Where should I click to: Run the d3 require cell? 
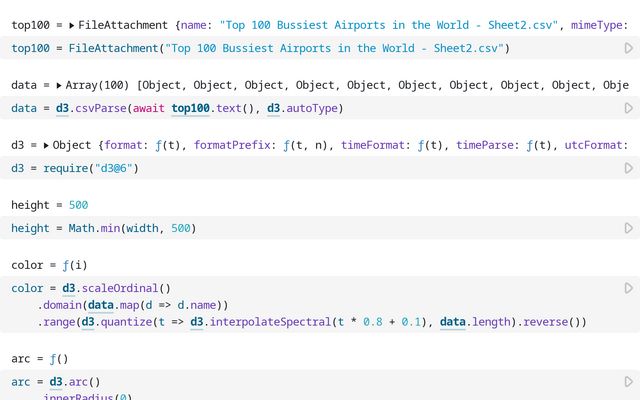point(629,168)
